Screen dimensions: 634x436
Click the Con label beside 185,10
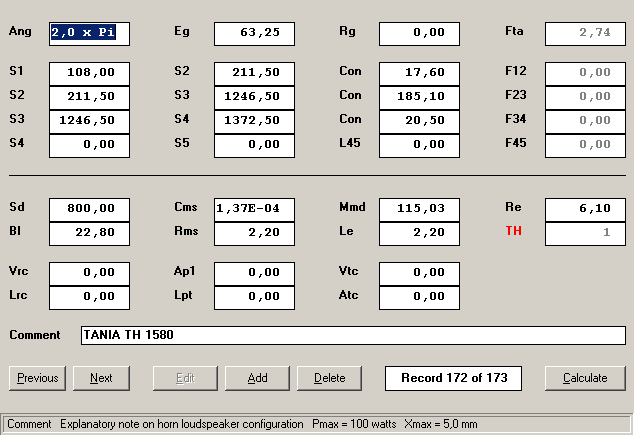pos(350,95)
